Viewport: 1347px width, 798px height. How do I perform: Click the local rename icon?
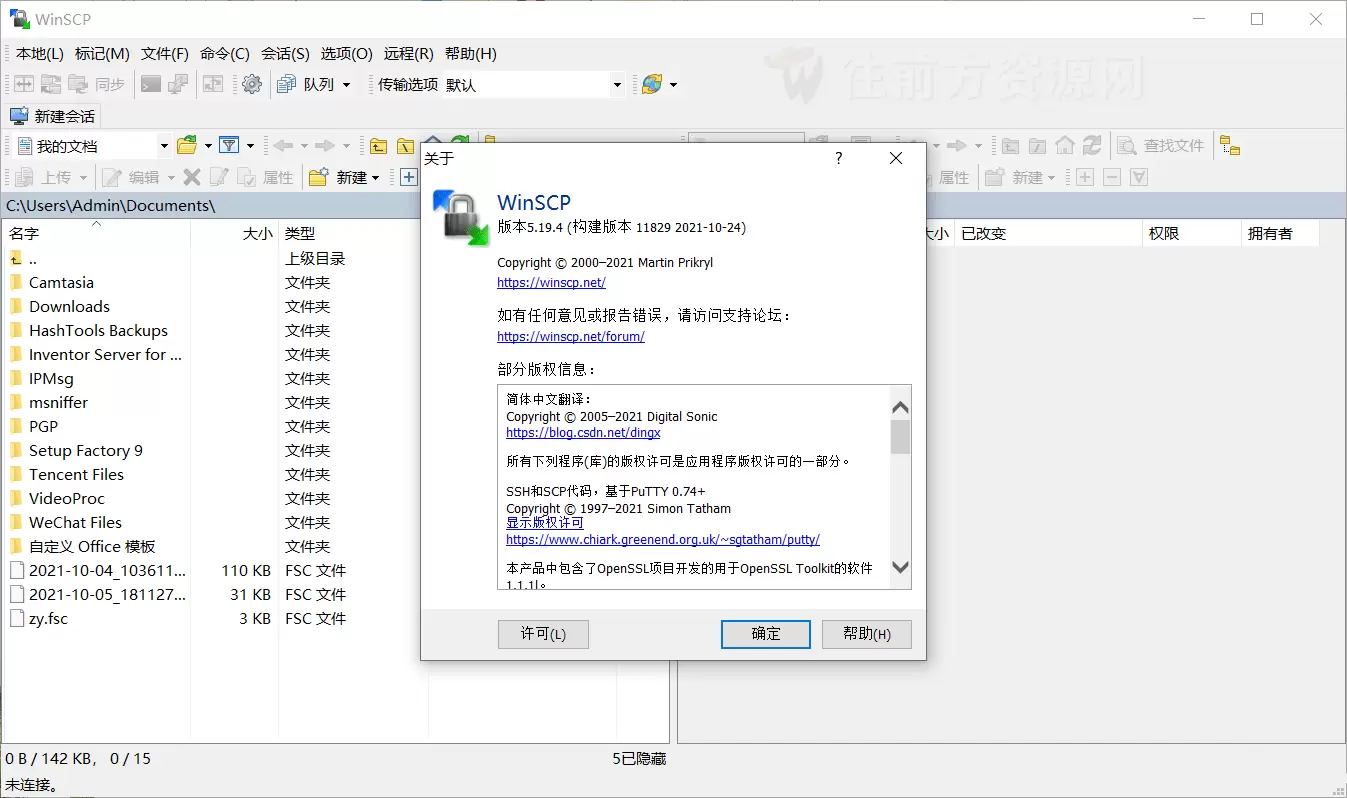pos(219,177)
